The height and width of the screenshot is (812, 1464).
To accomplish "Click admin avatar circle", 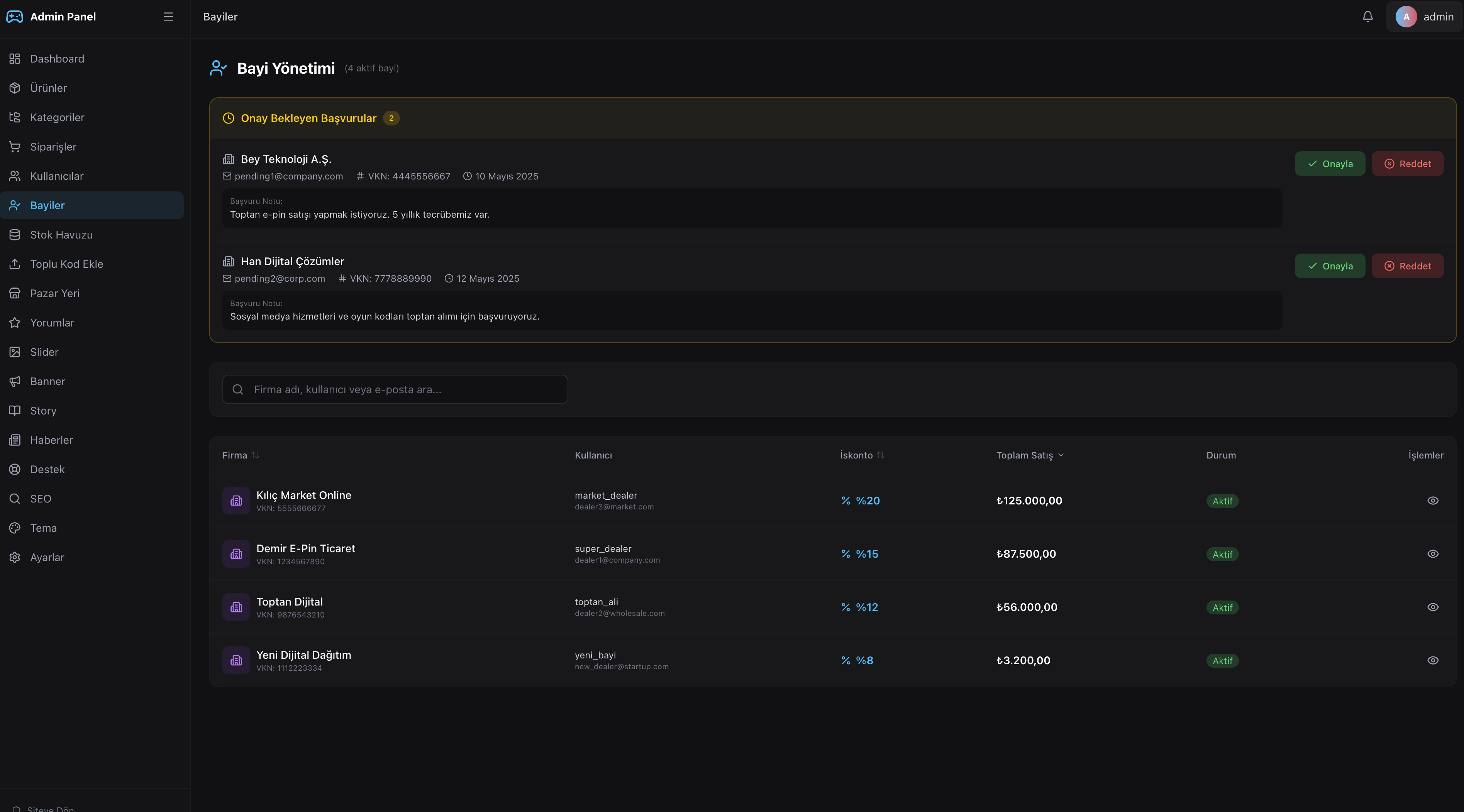I will pos(1406,17).
